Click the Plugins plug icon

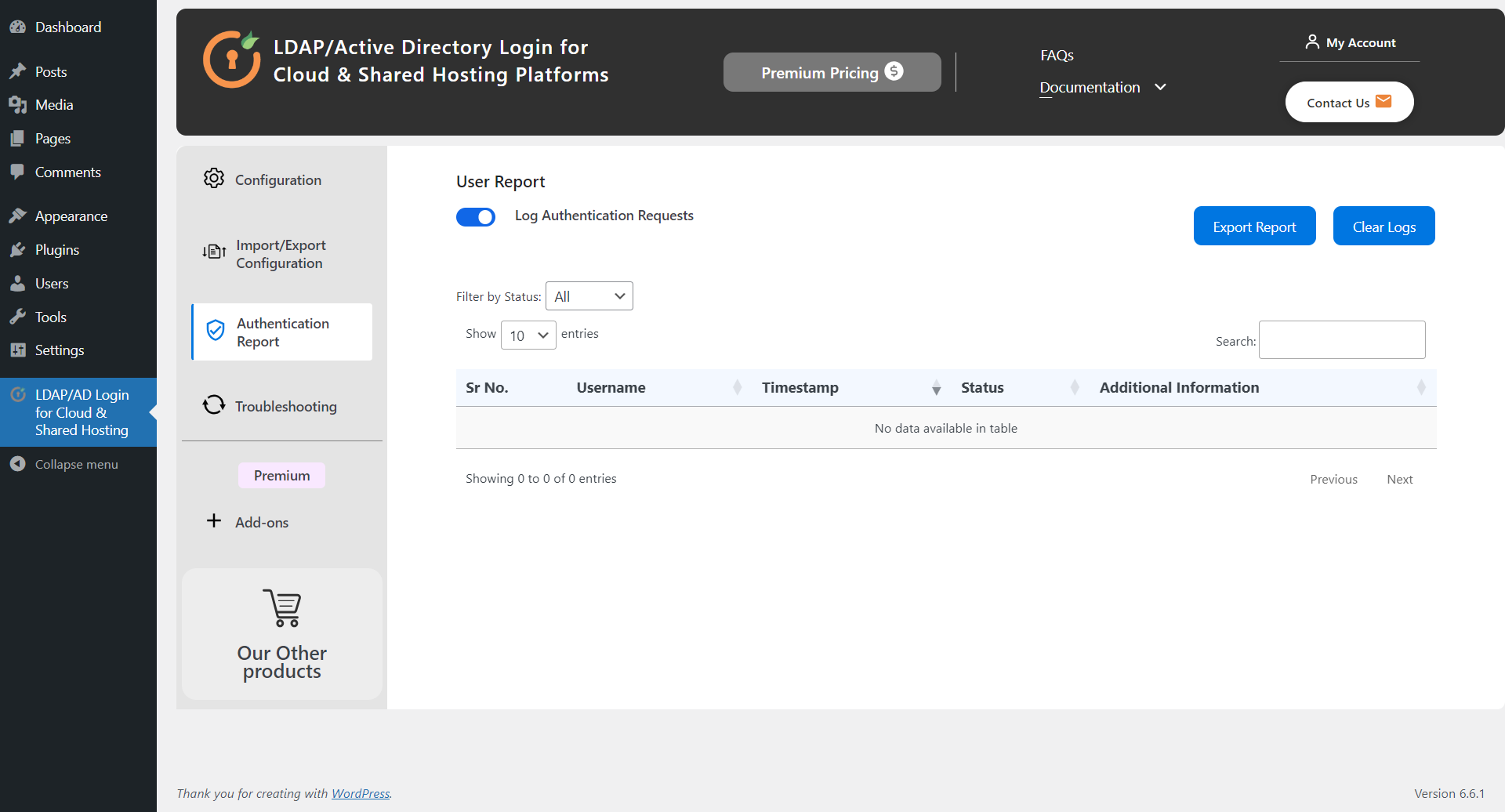coord(17,250)
